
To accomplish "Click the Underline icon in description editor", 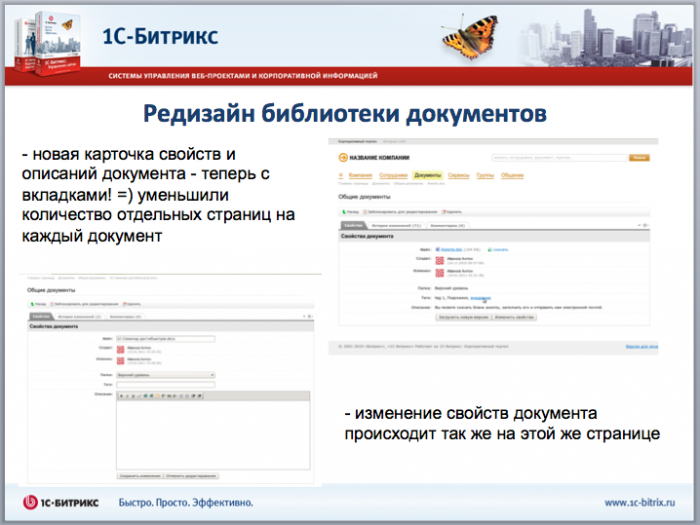I will click(133, 396).
